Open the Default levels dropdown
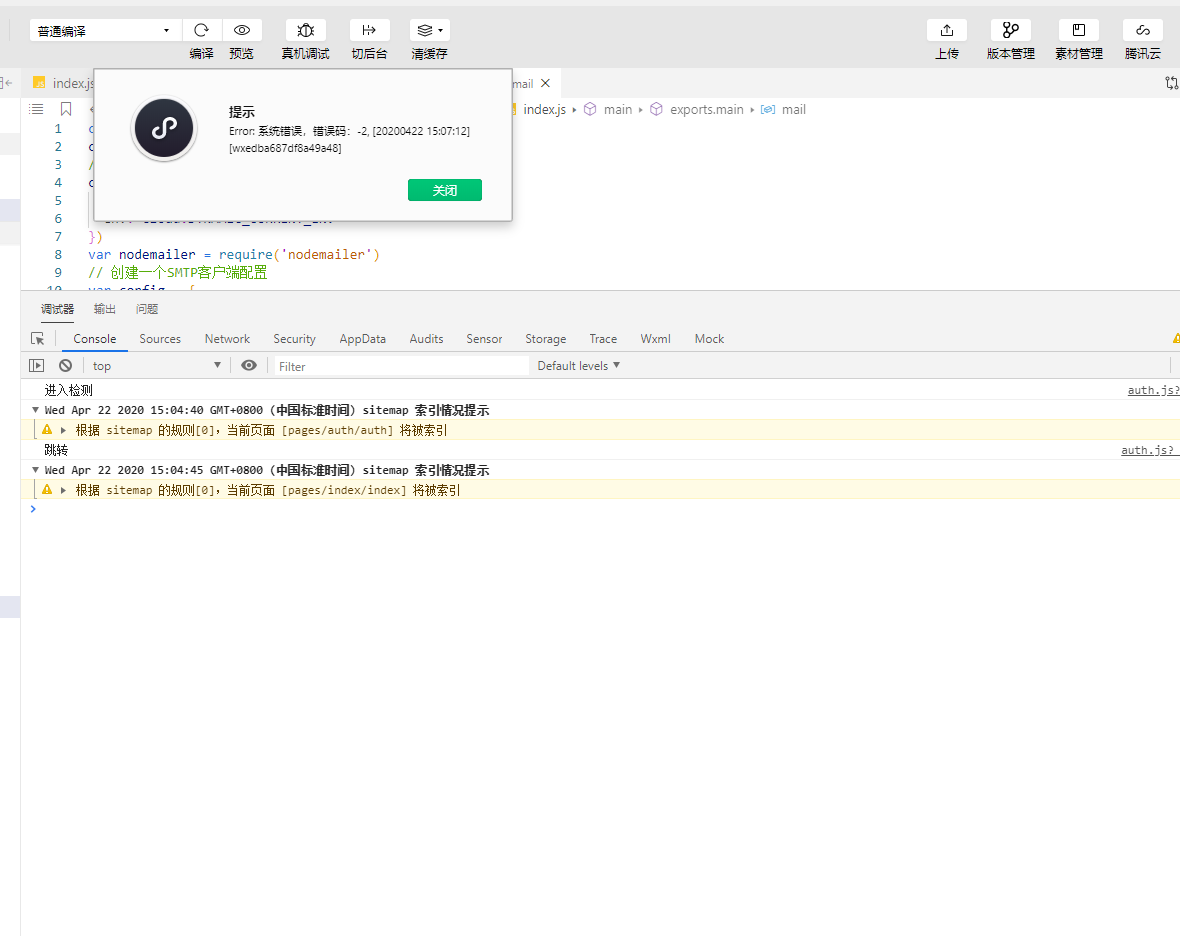The image size is (1180, 936). tap(579, 366)
